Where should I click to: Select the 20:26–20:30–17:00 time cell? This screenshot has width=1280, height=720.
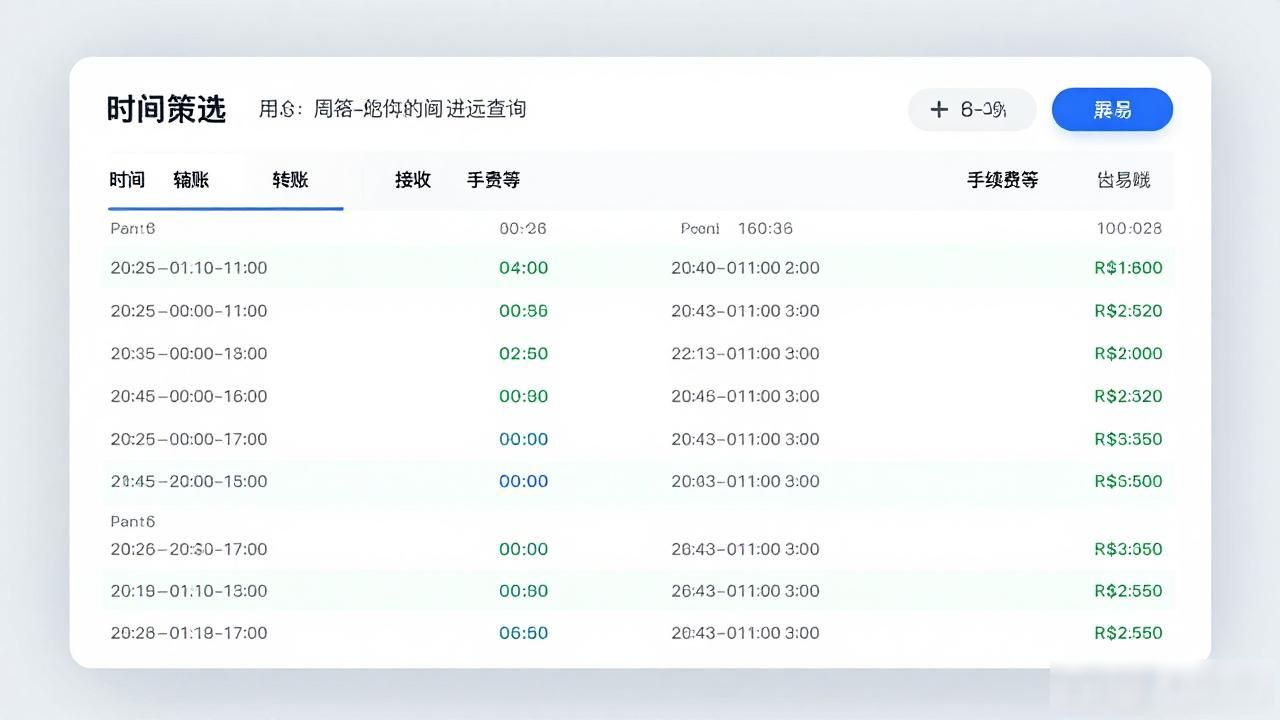[189, 549]
